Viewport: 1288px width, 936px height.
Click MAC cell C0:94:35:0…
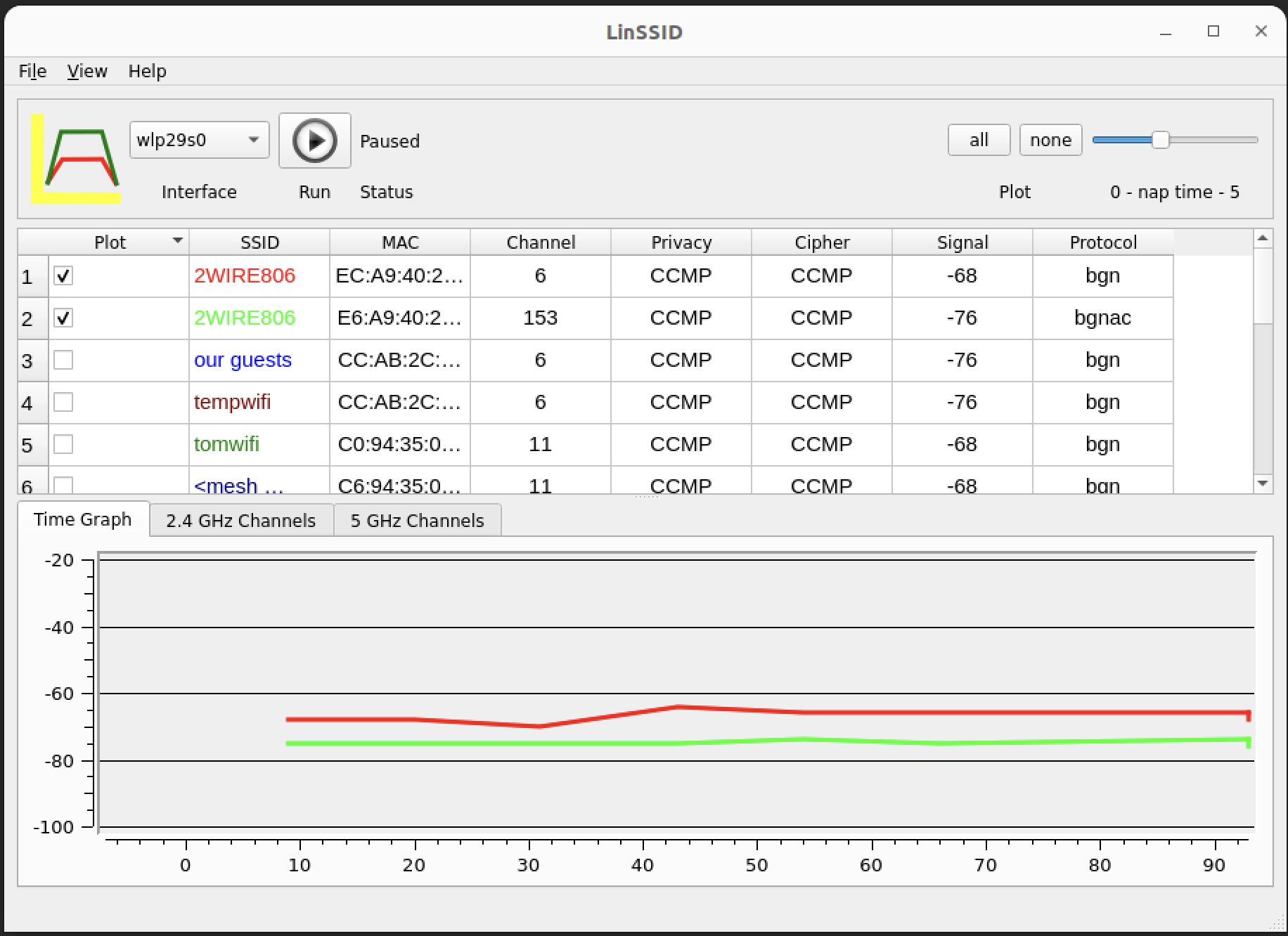click(x=400, y=444)
